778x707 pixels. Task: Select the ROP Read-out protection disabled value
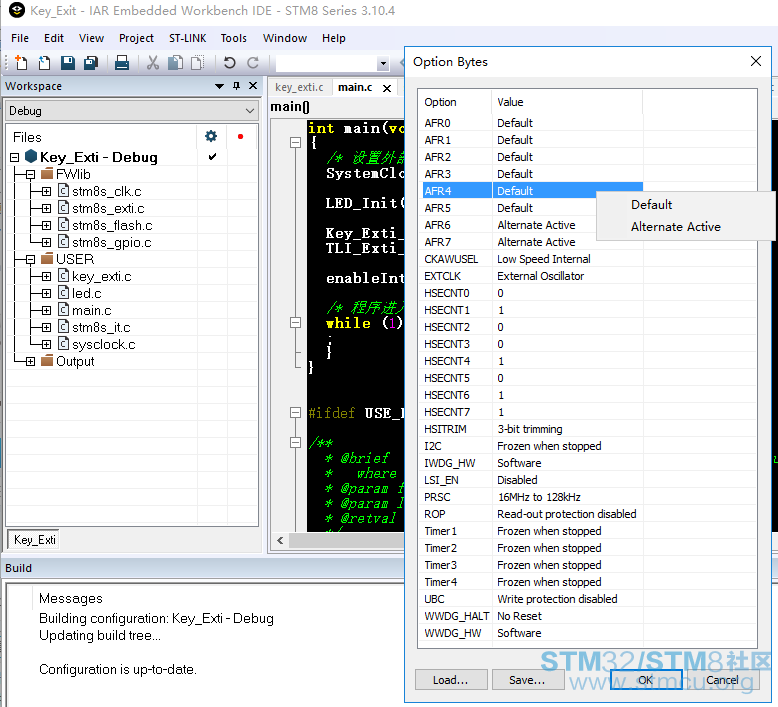[x=567, y=514]
